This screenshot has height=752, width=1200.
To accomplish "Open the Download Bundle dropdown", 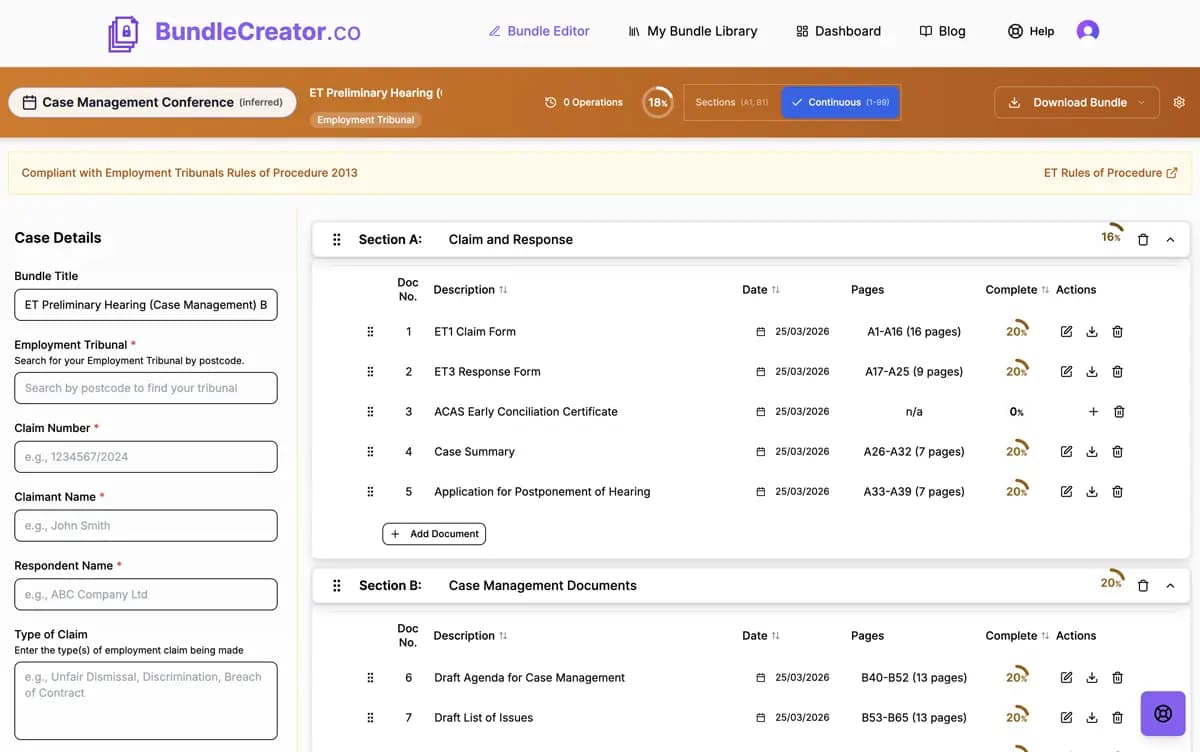I will click(1077, 102).
